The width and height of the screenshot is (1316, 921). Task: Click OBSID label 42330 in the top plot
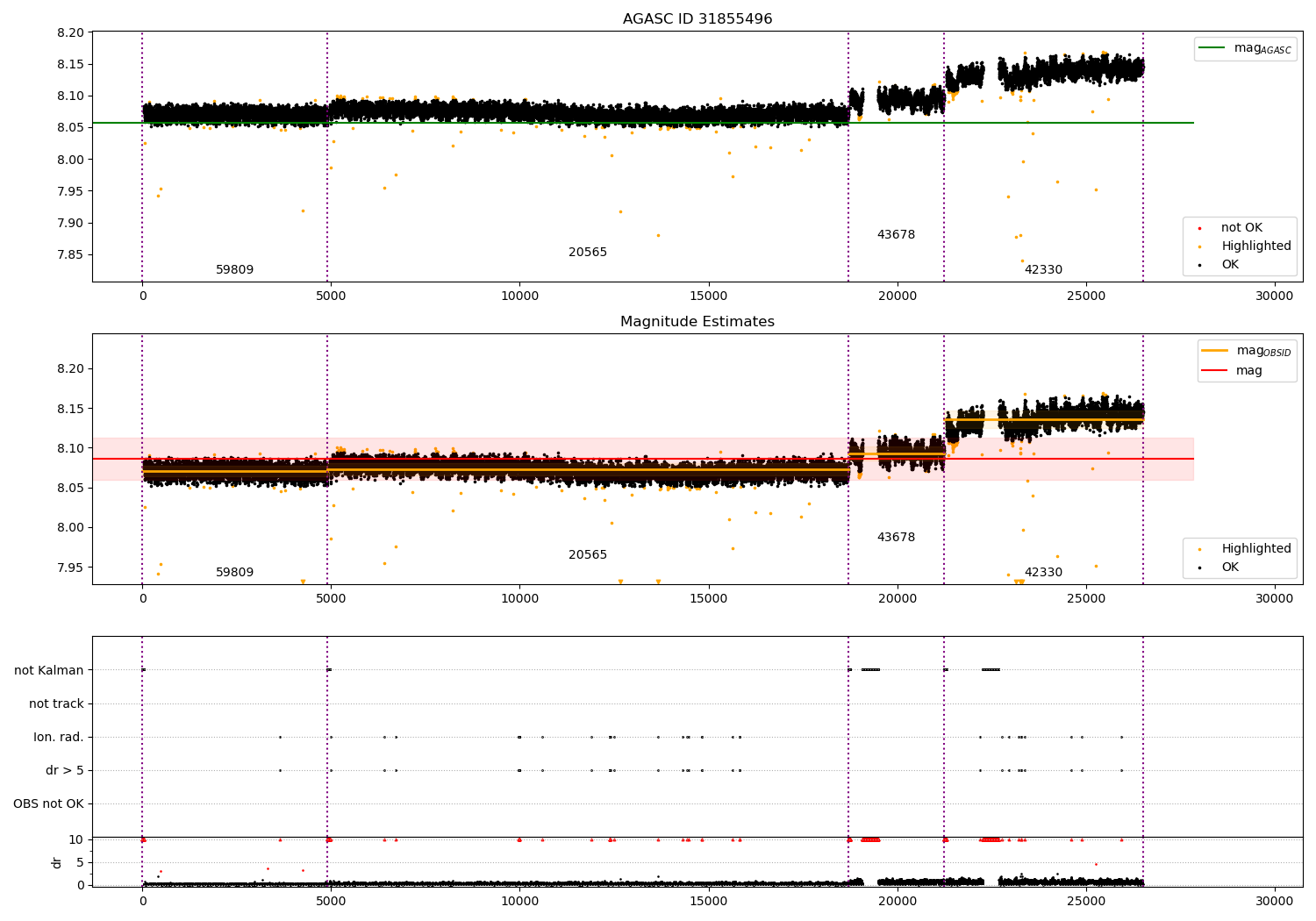point(1043,270)
